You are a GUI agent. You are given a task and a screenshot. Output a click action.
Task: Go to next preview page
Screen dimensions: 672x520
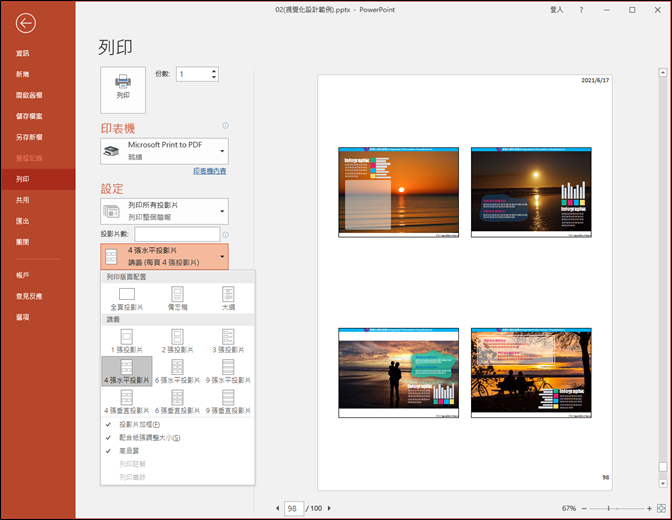pos(329,508)
